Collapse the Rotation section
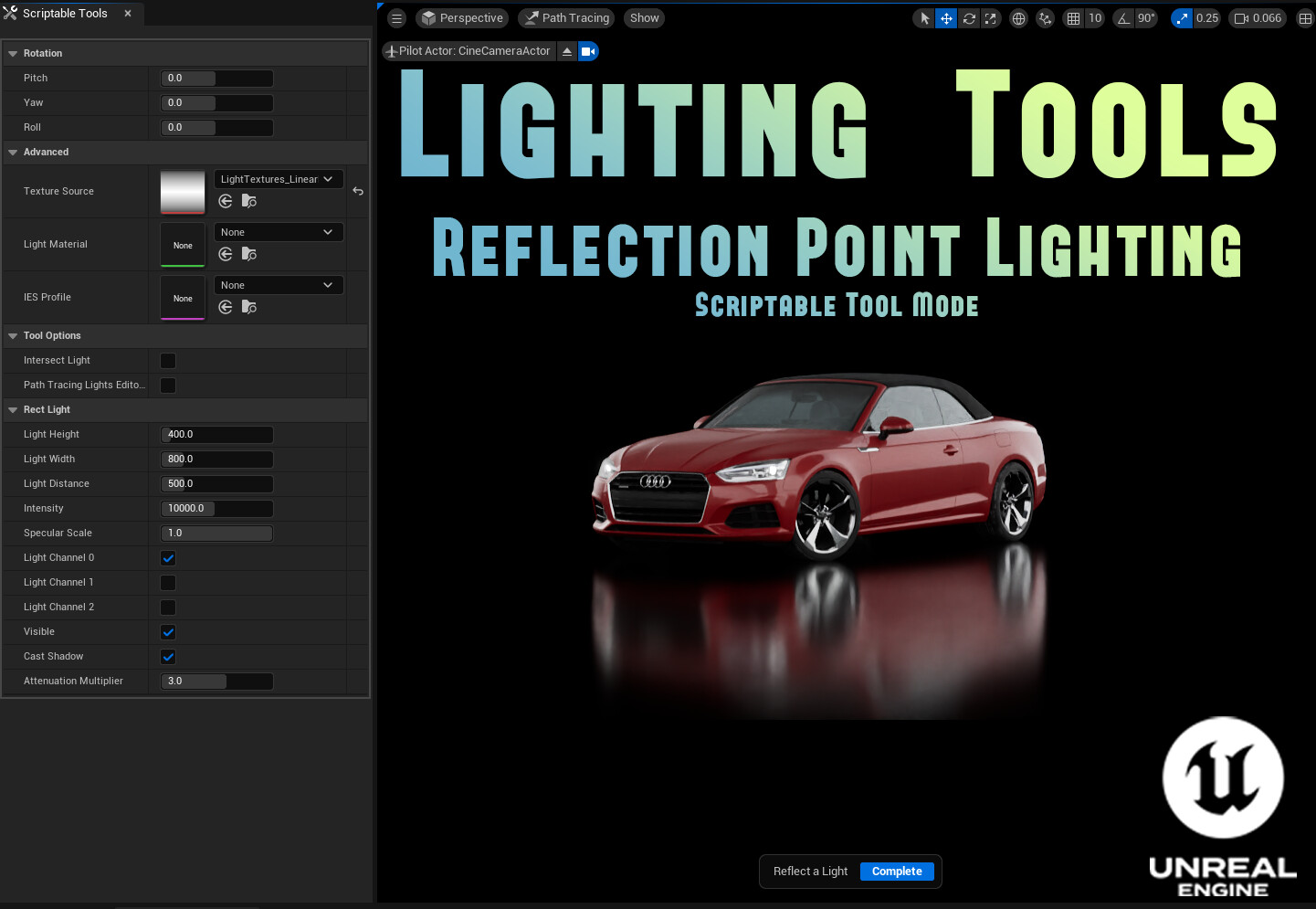Viewport: 1316px width, 909px height. click(x=13, y=54)
